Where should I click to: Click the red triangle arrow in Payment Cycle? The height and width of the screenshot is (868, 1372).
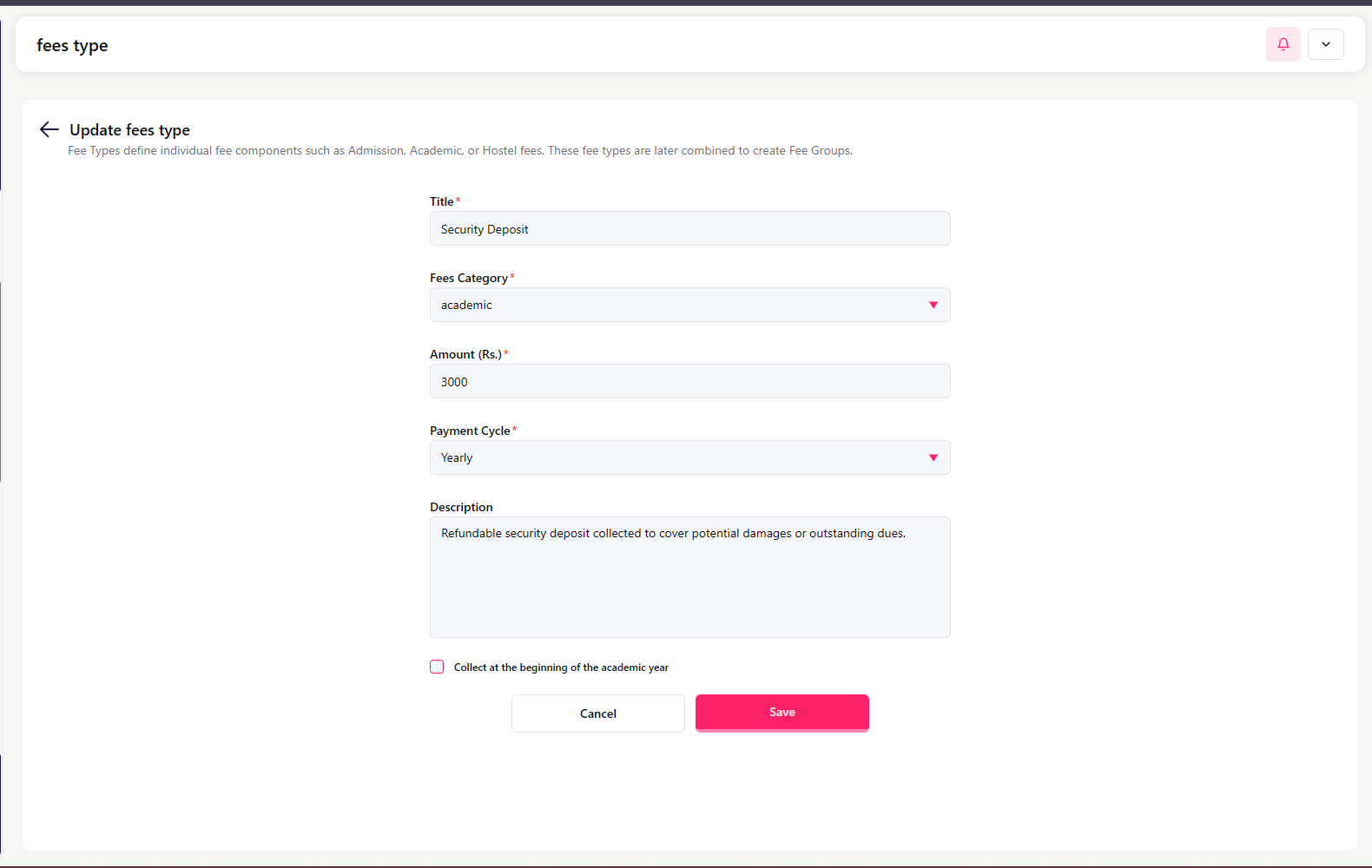933,458
